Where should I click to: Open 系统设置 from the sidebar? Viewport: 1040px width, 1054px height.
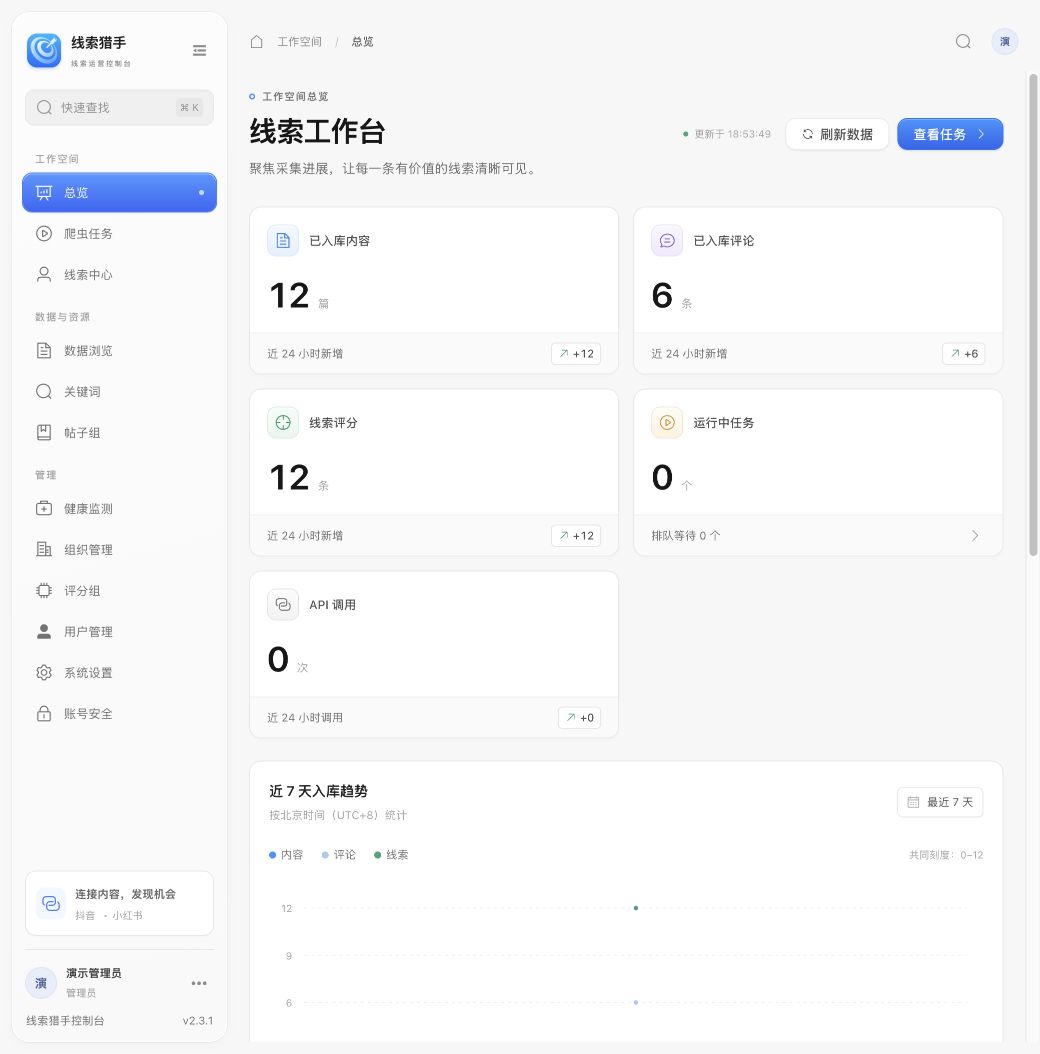click(119, 672)
